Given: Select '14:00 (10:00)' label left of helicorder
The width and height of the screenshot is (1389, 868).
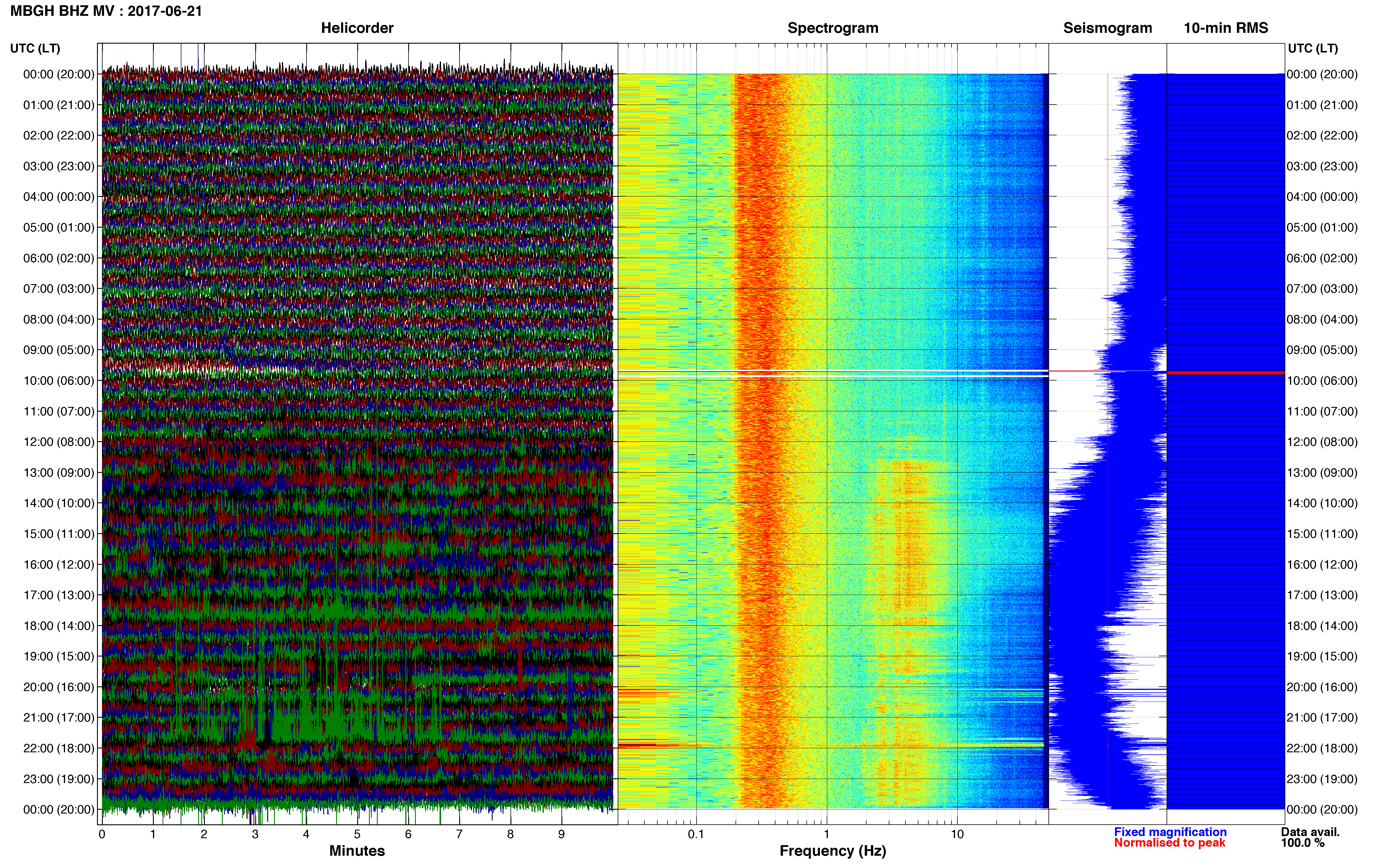Looking at the screenshot, I should [x=59, y=504].
